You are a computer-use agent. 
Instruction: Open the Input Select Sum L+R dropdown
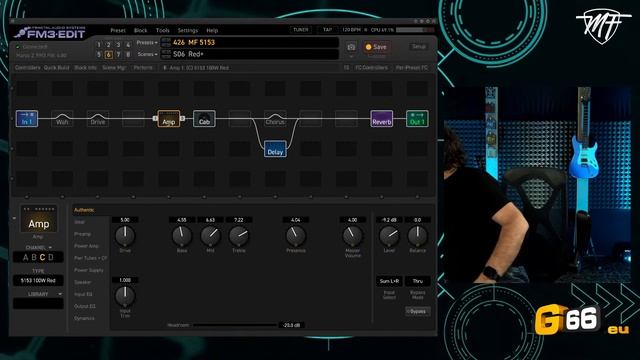389,281
